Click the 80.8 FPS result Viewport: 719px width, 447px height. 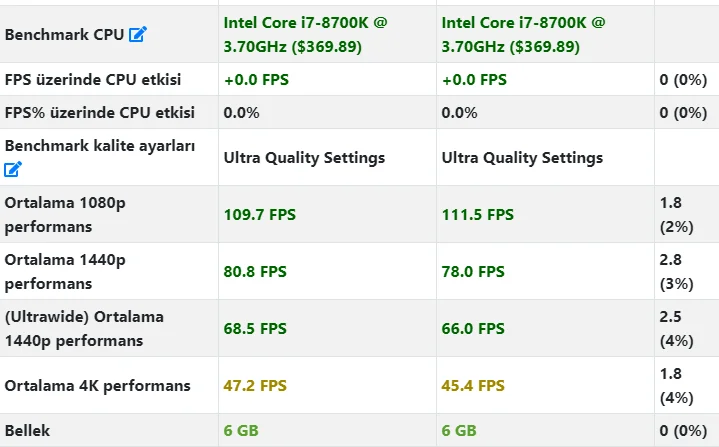(255, 271)
